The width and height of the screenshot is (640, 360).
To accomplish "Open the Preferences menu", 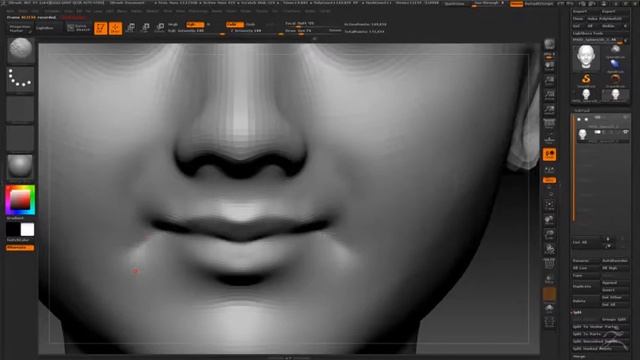I will pos(198,11).
